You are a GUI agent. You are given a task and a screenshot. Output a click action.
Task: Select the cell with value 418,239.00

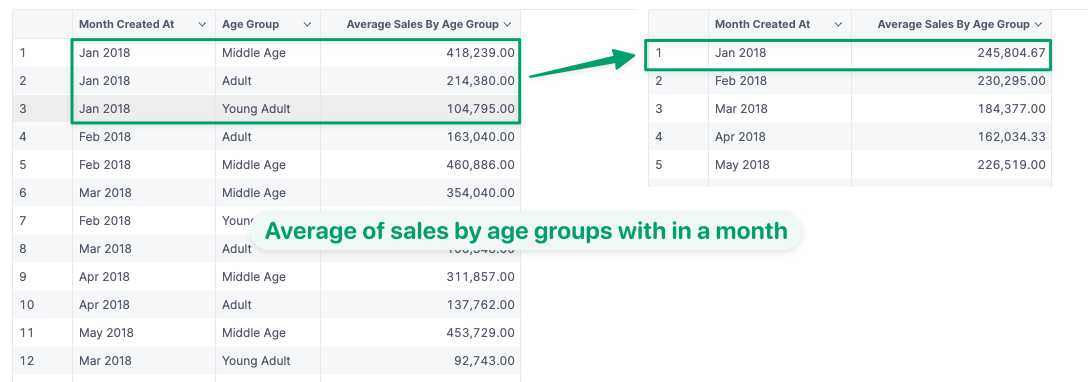pyautogui.click(x=420, y=53)
